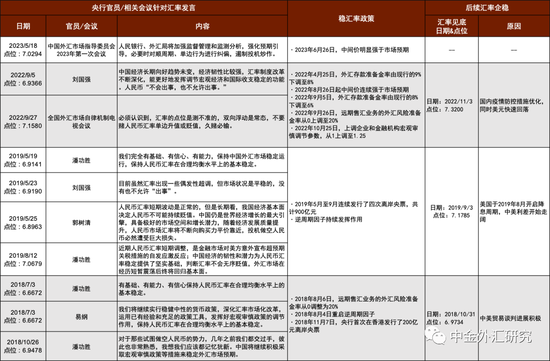Click '全国外汇市场自律机制电视会议' cell

pos(81,122)
